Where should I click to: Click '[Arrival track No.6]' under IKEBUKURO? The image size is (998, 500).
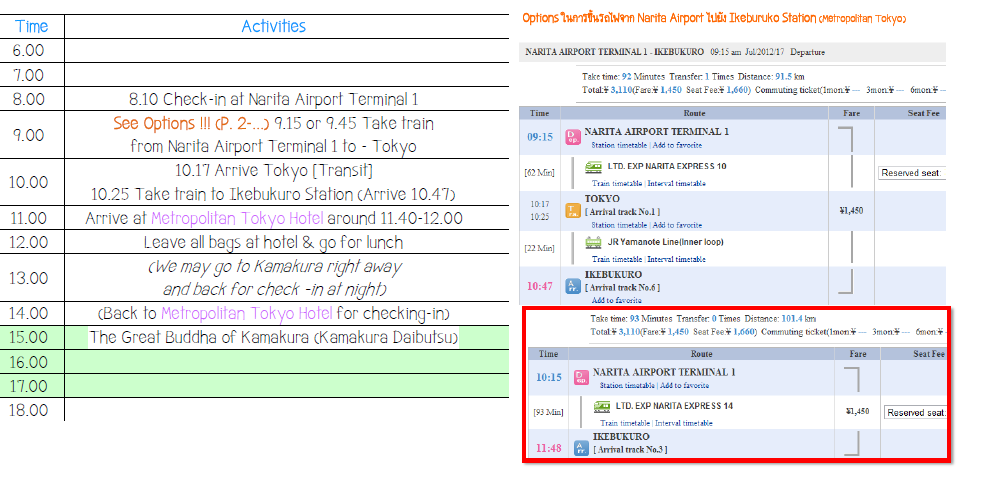[x=622, y=288]
